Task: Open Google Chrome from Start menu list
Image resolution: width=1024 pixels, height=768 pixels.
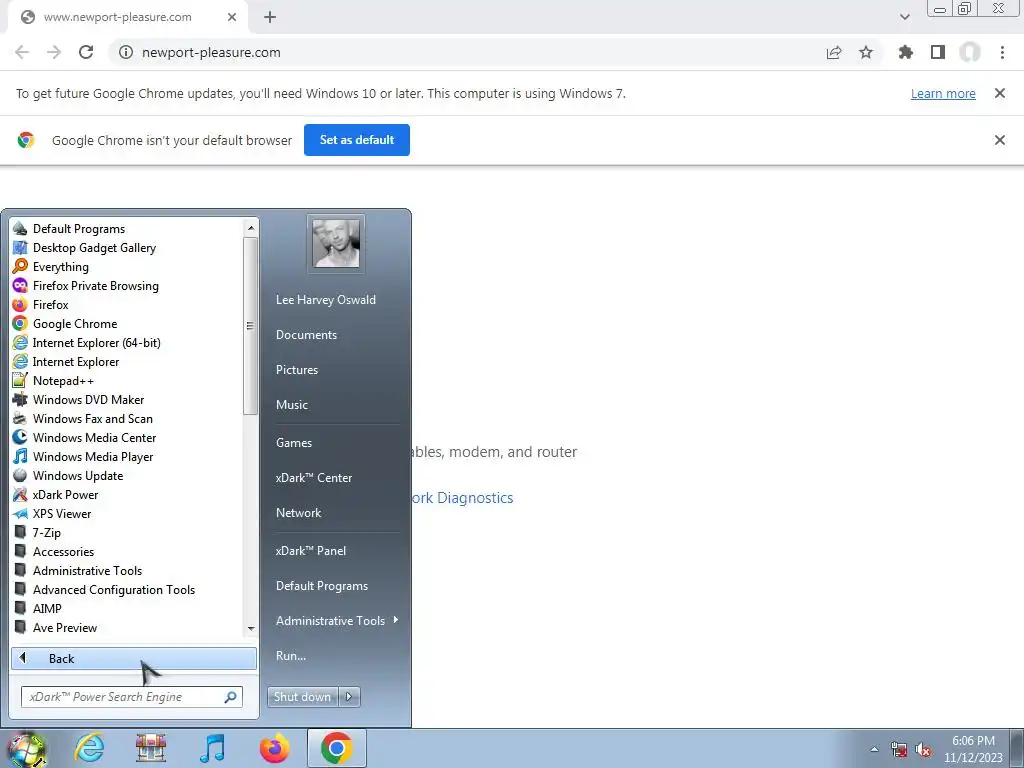Action: pyautogui.click(x=20, y=323)
